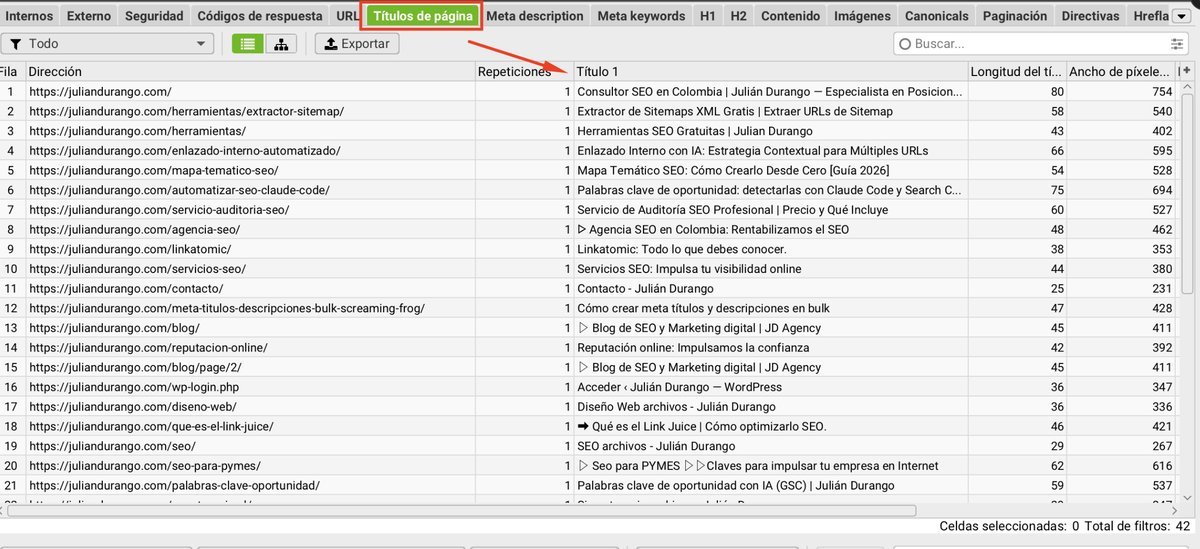Expand the hidden tabs overflow arrow
Image resolution: width=1200 pixels, height=549 pixels.
click(1180, 16)
